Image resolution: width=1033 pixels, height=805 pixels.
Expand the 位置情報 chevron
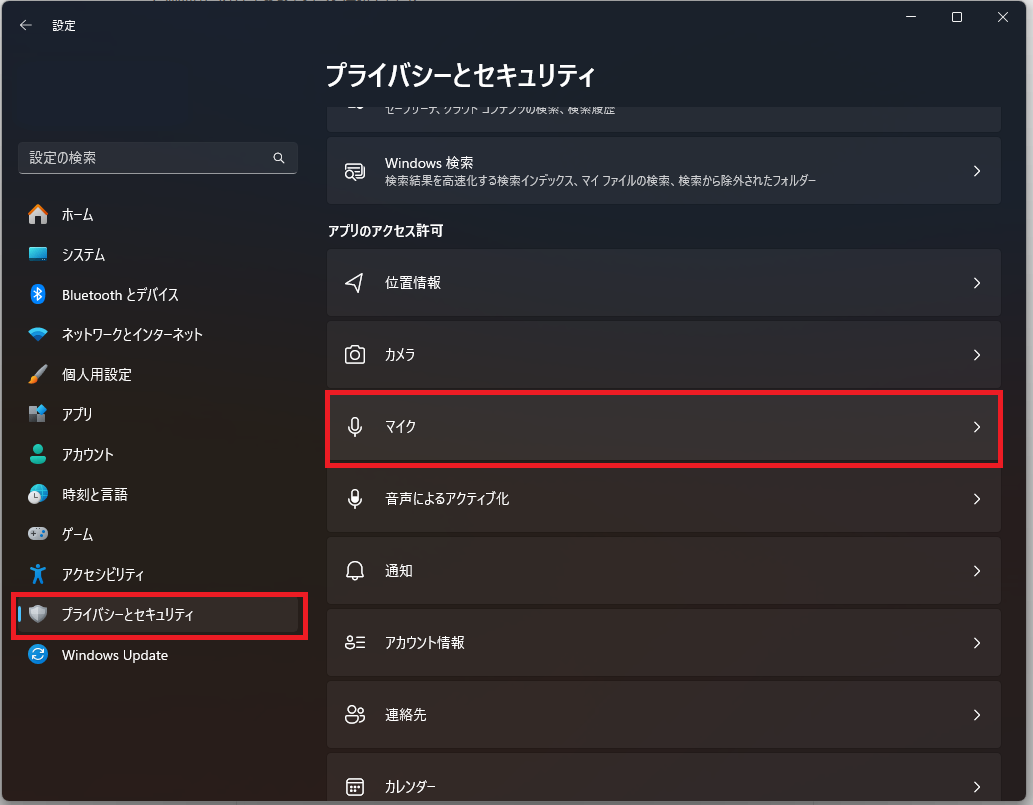tap(976, 283)
